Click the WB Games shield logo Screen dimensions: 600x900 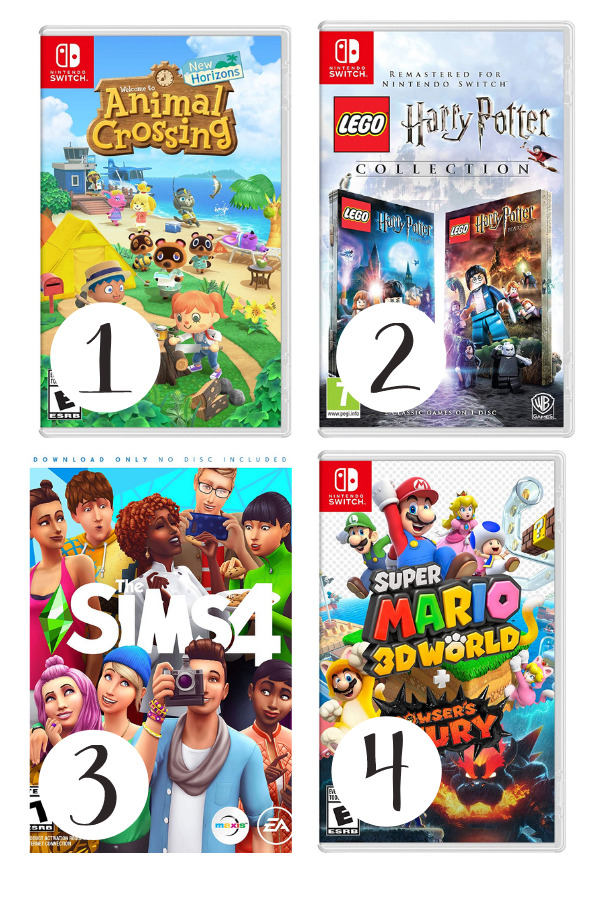(x=543, y=407)
